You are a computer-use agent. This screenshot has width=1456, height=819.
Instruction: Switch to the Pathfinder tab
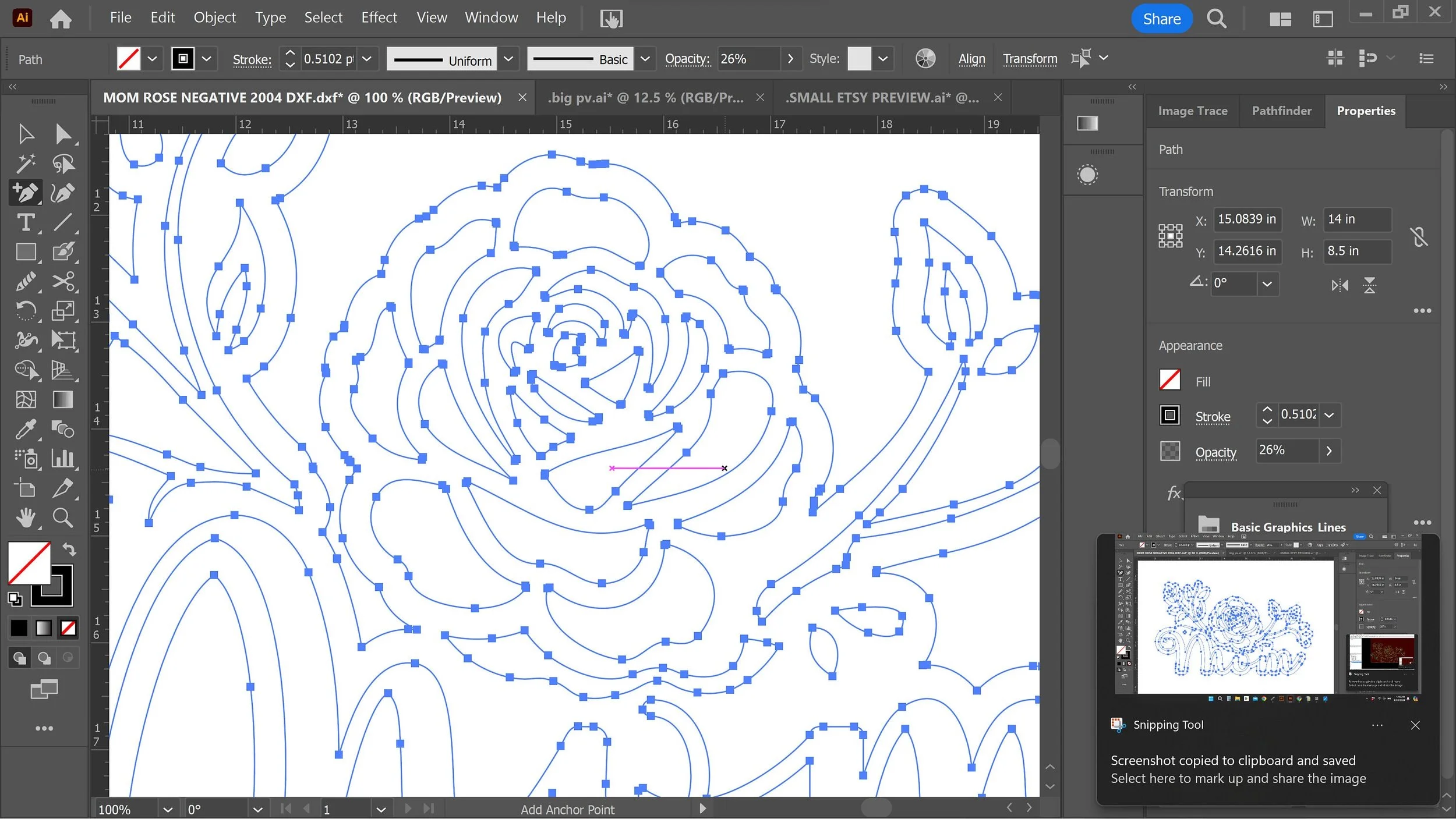(x=1281, y=111)
